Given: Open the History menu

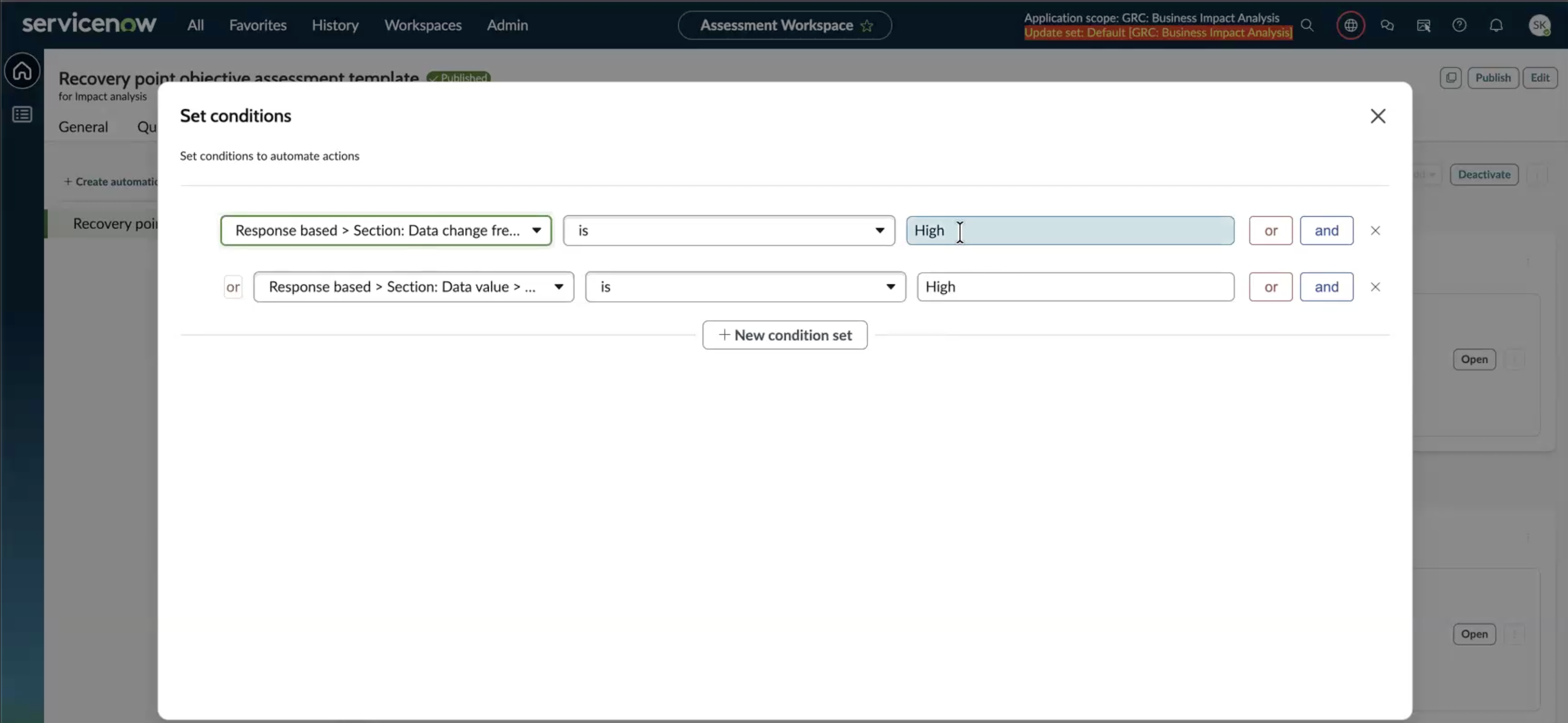Looking at the screenshot, I should 335,25.
